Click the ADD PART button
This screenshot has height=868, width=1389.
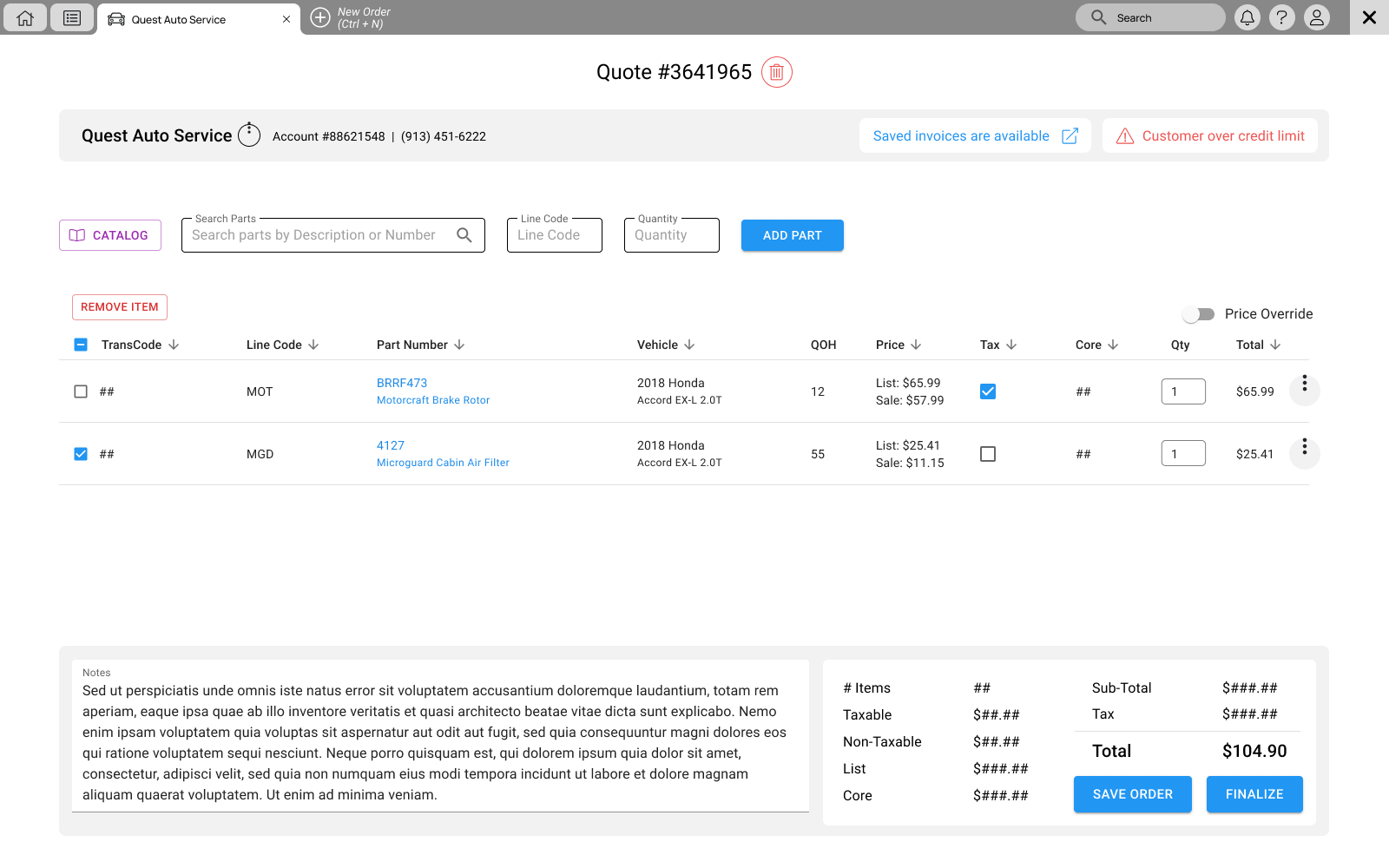click(792, 235)
